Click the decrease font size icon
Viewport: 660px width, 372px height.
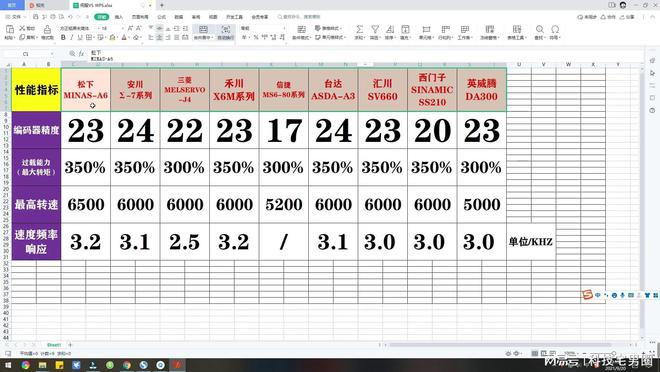tap(138, 28)
